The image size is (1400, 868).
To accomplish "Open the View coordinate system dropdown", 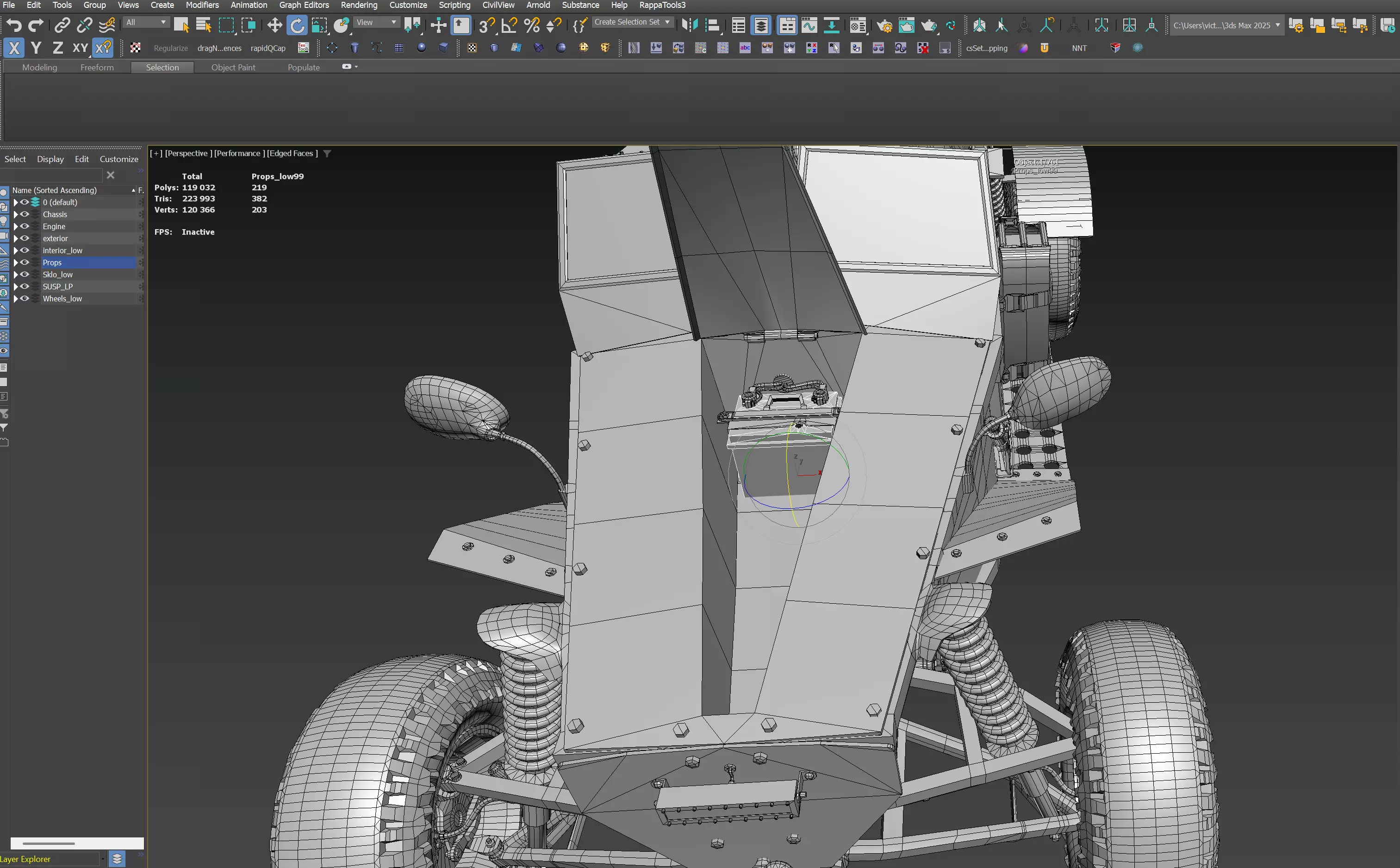I will (x=376, y=22).
